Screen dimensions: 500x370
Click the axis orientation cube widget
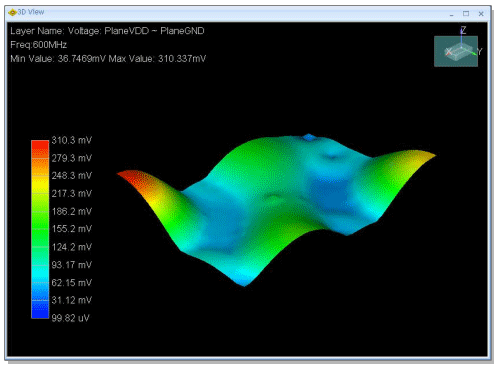pos(456,51)
